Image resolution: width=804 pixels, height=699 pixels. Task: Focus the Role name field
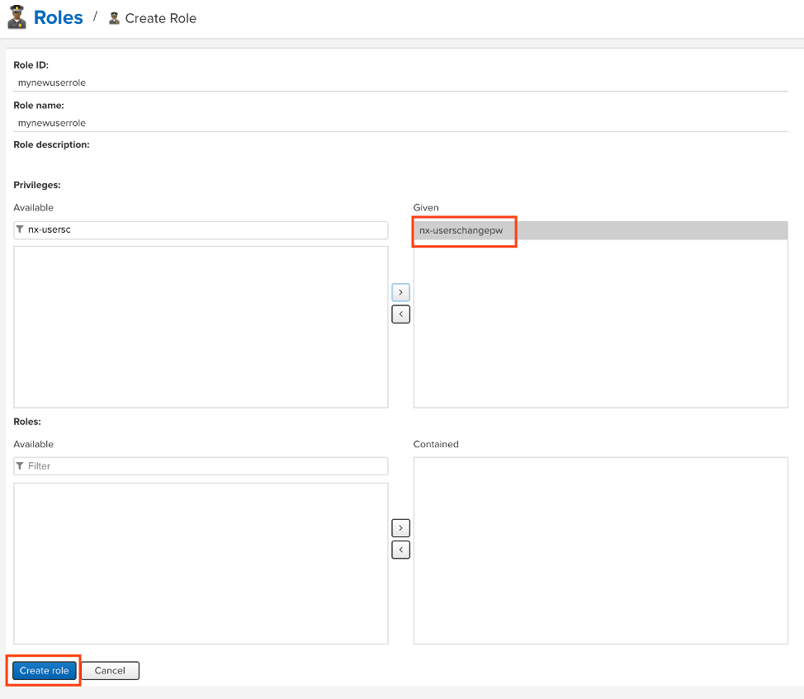(200, 123)
